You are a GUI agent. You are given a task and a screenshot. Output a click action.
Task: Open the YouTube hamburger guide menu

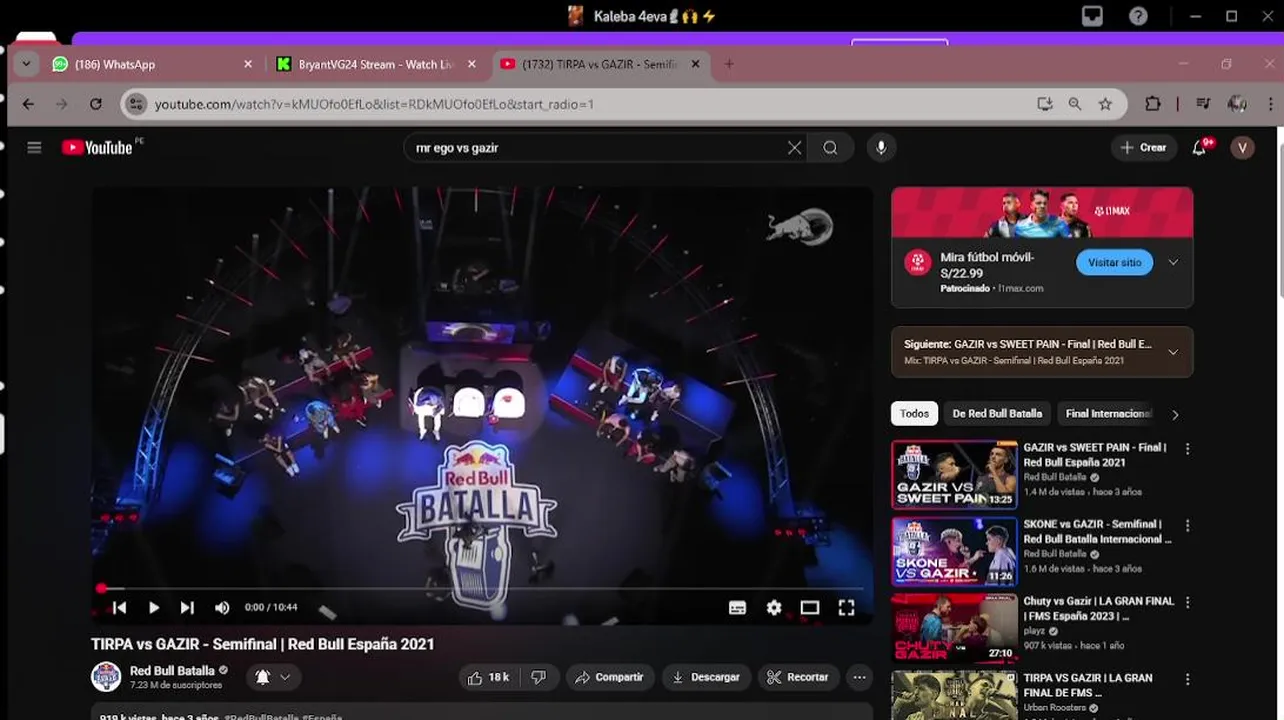coord(34,147)
